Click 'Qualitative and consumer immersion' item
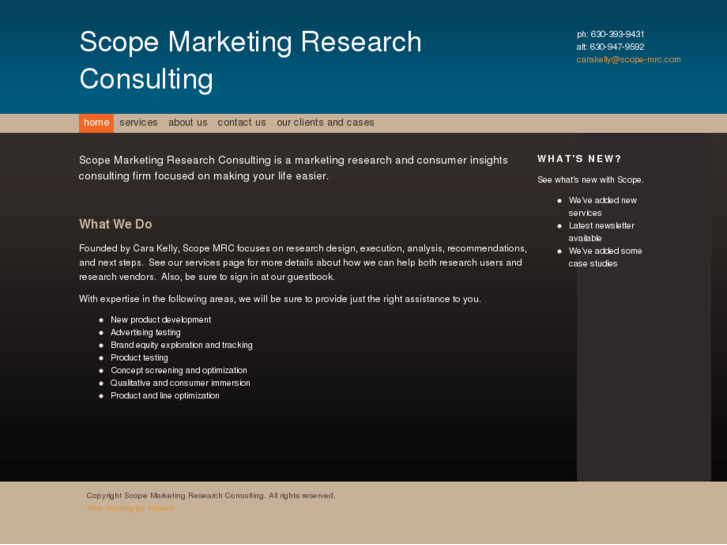Screen dimensions: 727x545 180,383
